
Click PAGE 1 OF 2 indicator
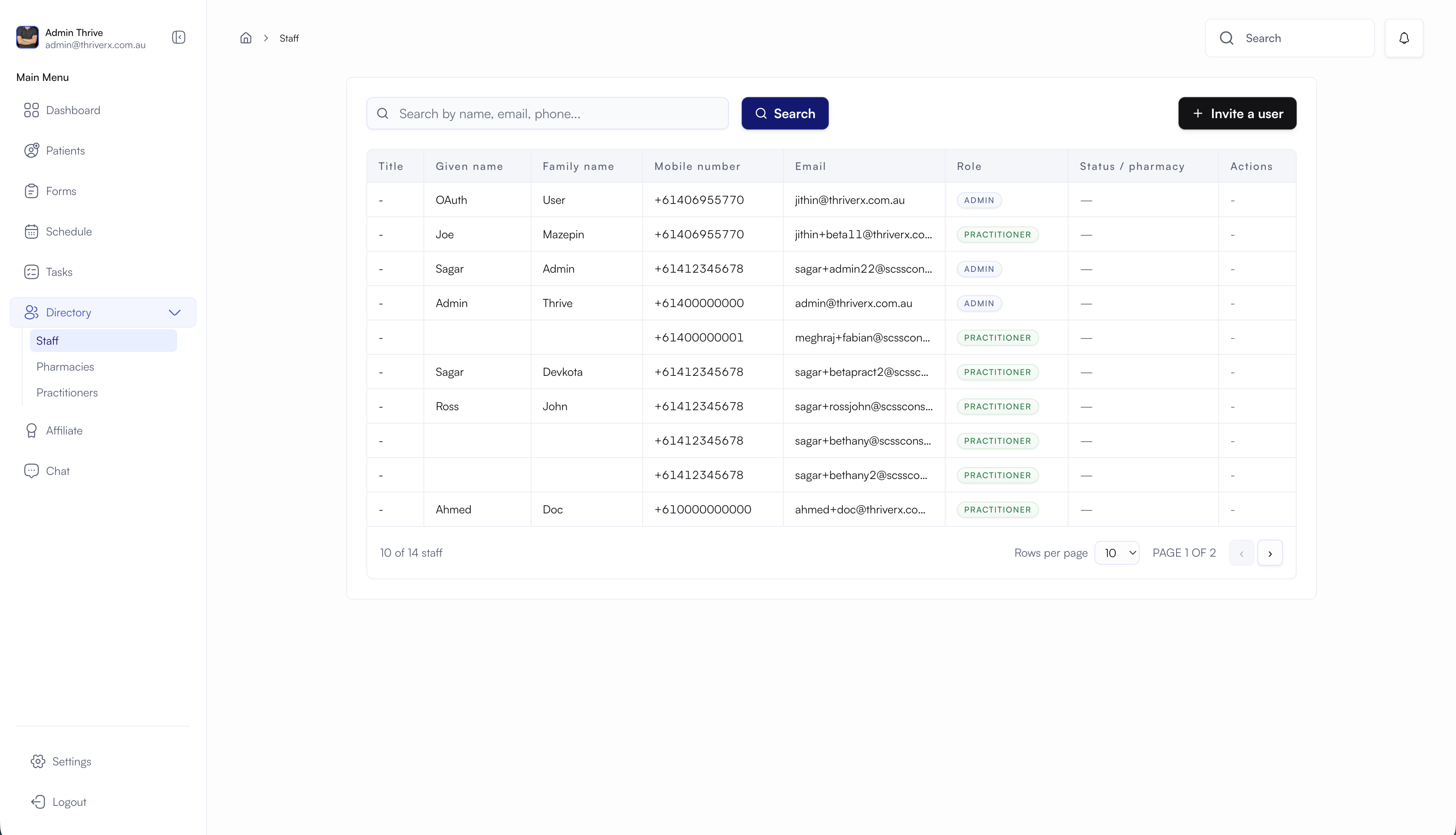tap(1184, 553)
